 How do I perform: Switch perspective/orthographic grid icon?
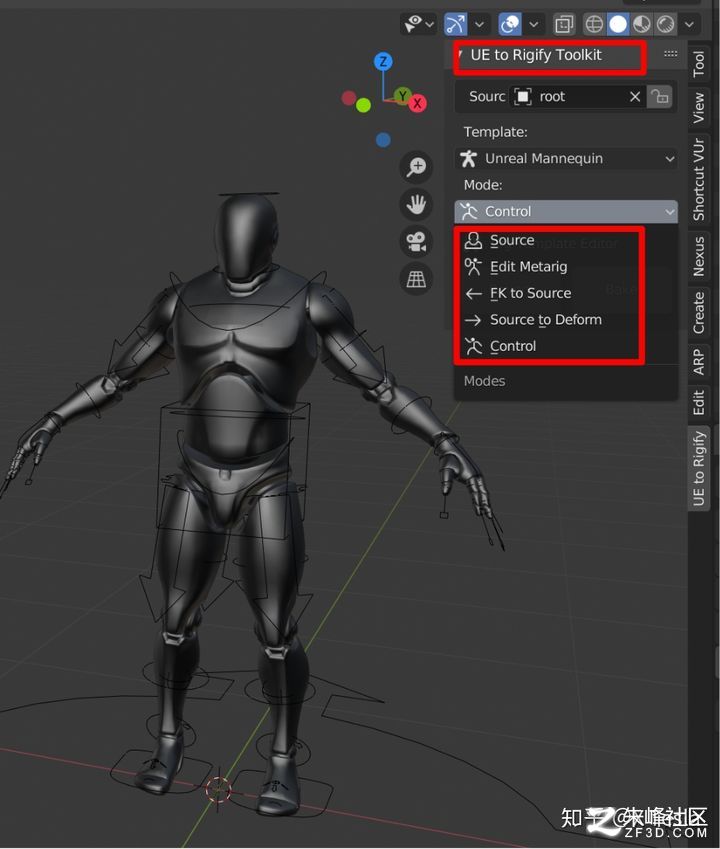click(x=416, y=279)
